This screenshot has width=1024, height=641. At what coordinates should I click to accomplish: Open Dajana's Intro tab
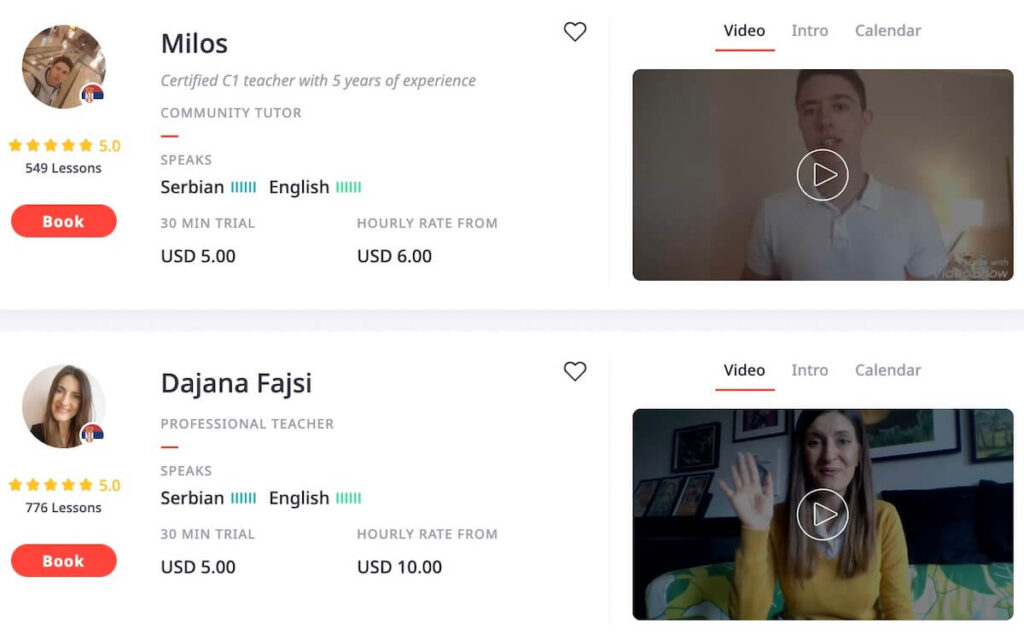point(809,370)
